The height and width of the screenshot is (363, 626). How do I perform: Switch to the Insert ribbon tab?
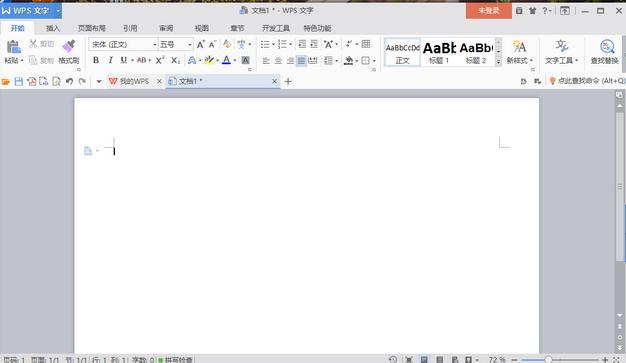point(53,28)
